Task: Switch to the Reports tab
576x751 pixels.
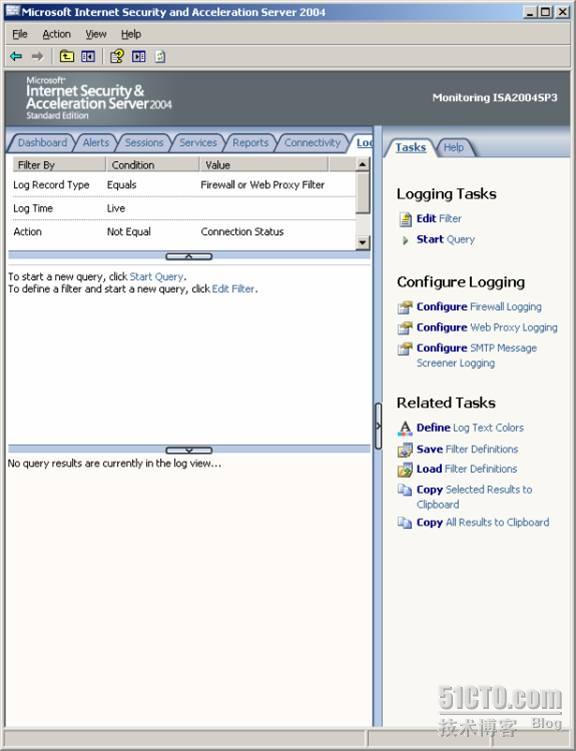Action: (x=250, y=143)
